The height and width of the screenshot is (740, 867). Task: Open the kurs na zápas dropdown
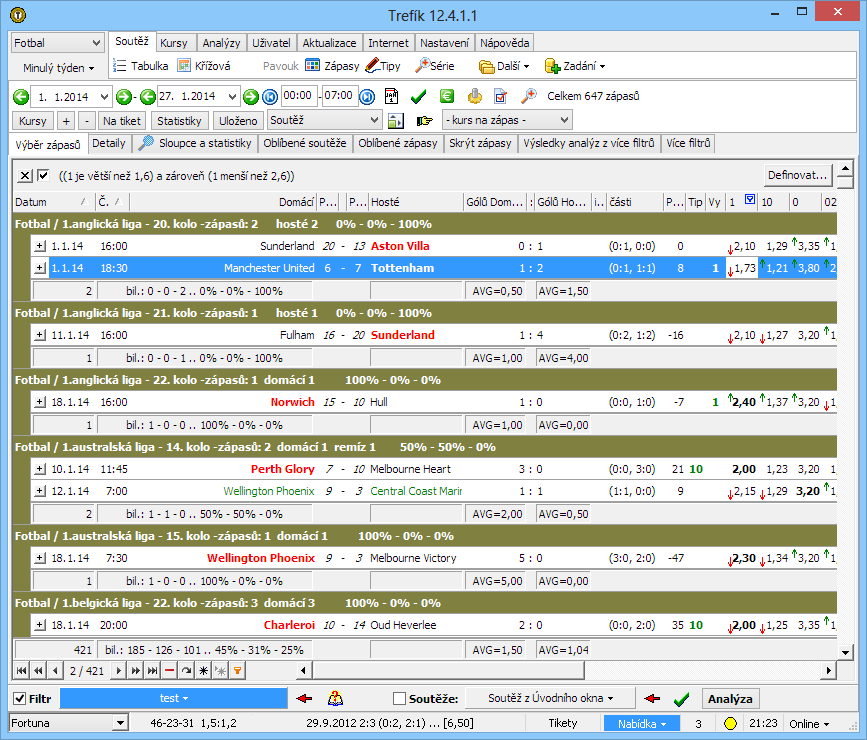click(x=507, y=120)
